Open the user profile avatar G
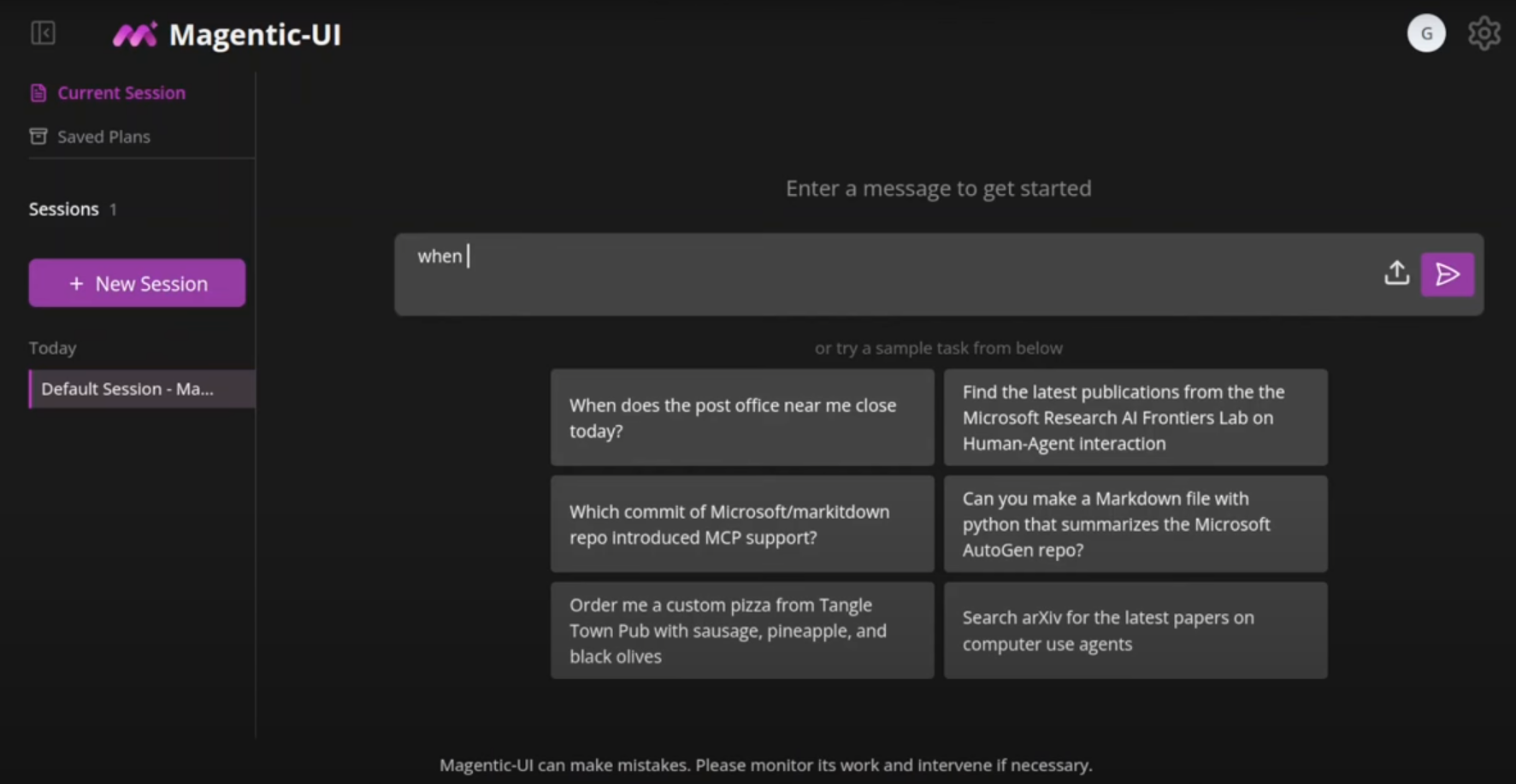Viewport: 1516px width, 784px height. [1425, 33]
